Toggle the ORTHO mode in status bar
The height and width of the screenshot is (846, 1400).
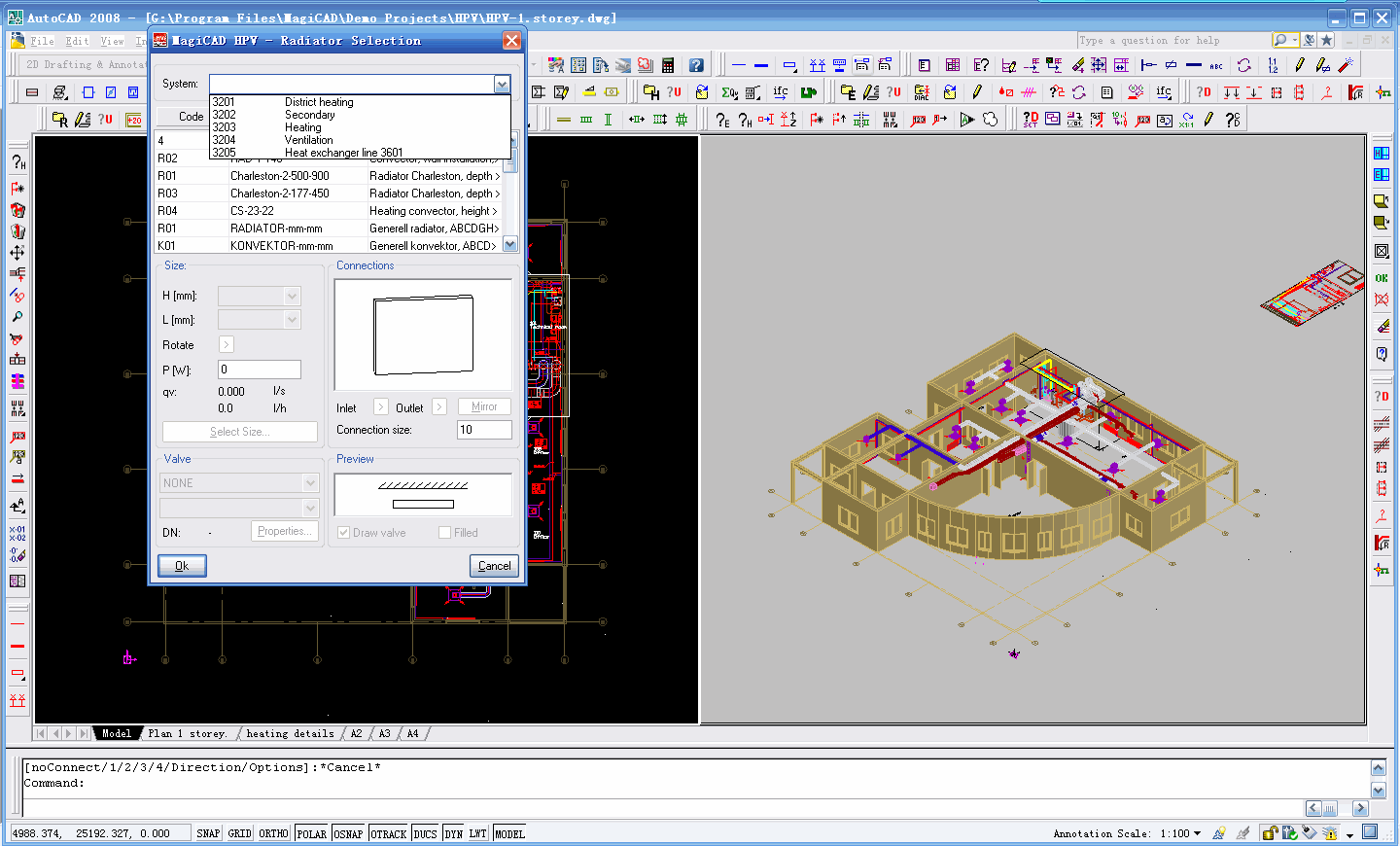coord(273,833)
